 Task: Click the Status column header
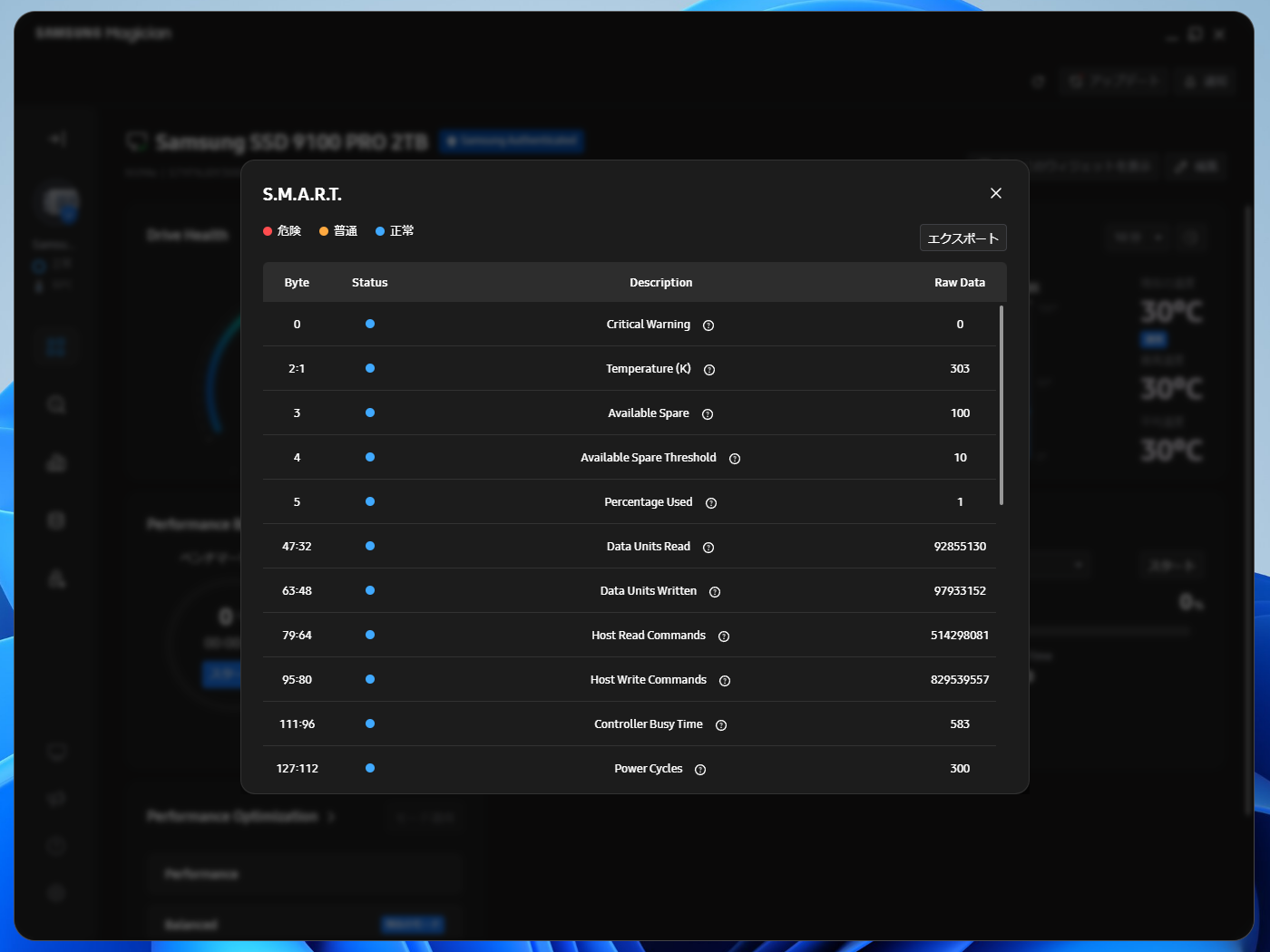pyautogui.click(x=370, y=283)
